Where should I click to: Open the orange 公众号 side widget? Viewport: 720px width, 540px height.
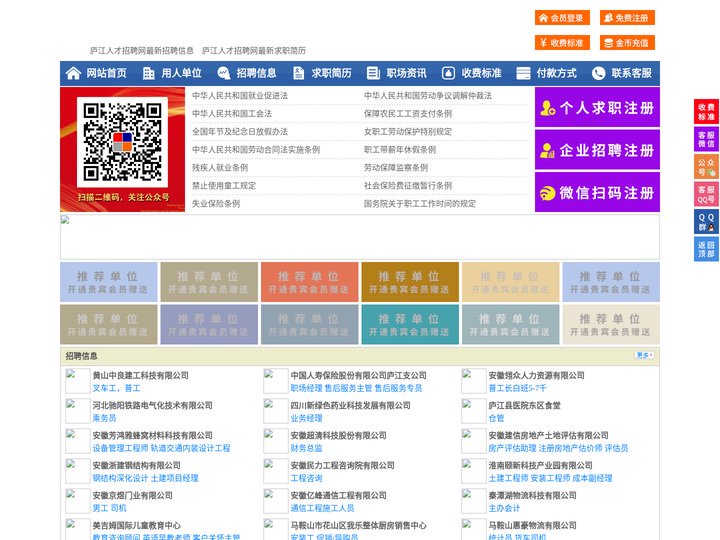pyautogui.click(x=706, y=167)
